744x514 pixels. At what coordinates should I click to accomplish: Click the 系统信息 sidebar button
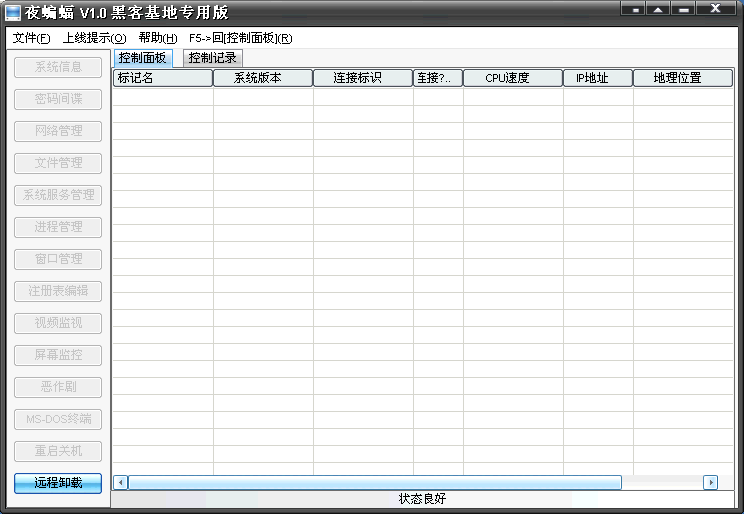click(x=58, y=67)
